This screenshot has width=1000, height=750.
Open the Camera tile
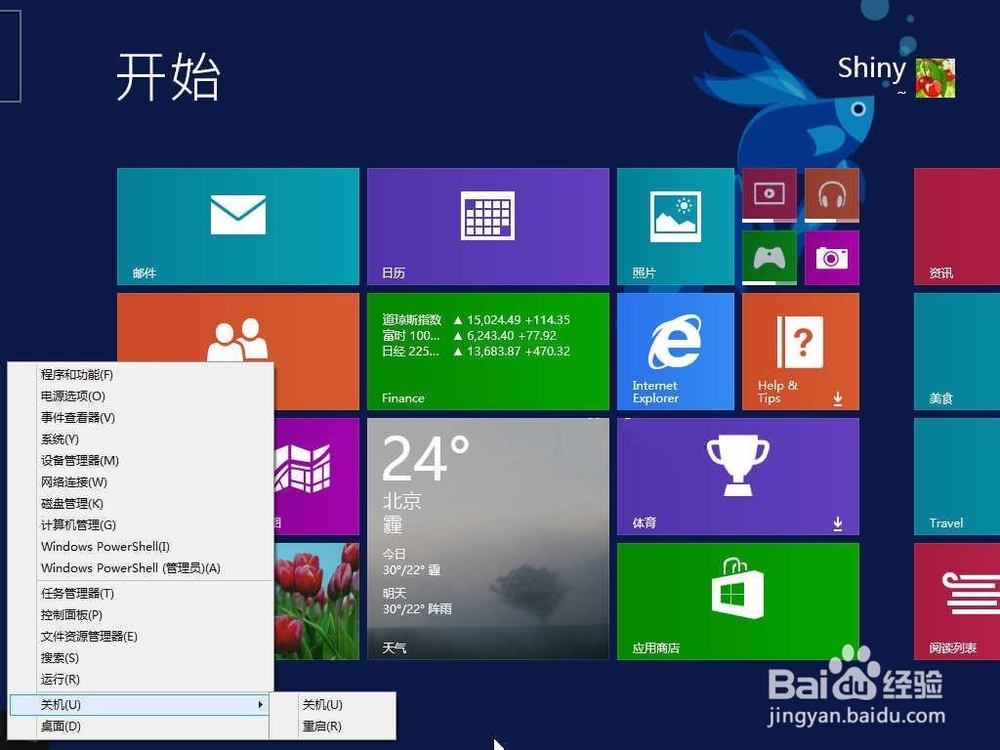[x=832, y=258]
